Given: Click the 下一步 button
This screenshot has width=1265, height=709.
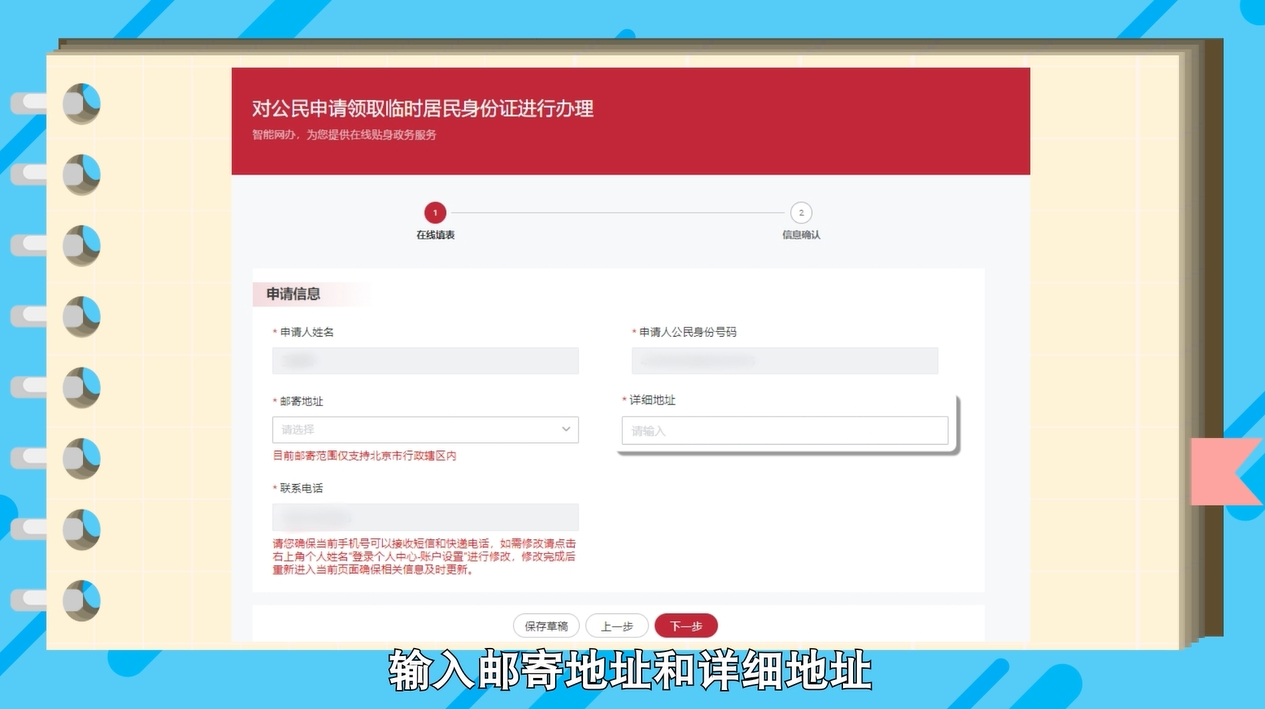Looking at the screenshot, I should [686, 625].
